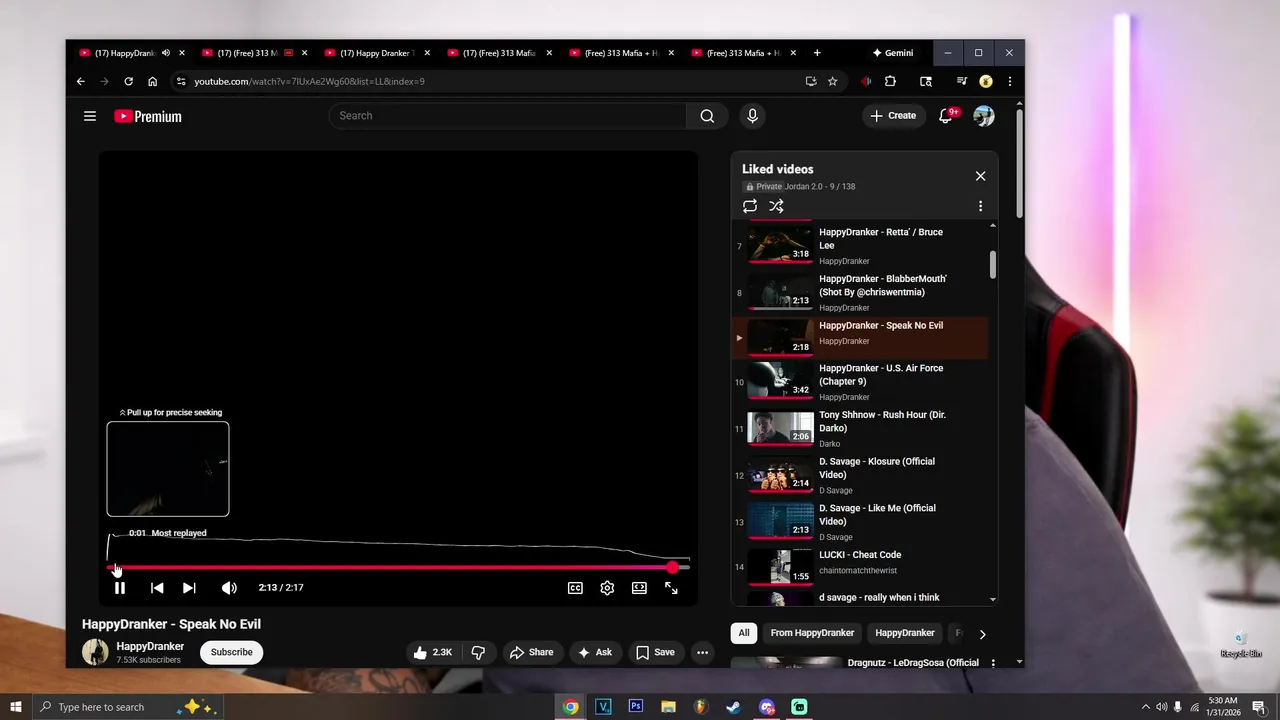The width and height of the screenshot is (1280, 720).
Task: Select currently playing 'Speak No Evil' playlist row
Action: click(860, 338)
